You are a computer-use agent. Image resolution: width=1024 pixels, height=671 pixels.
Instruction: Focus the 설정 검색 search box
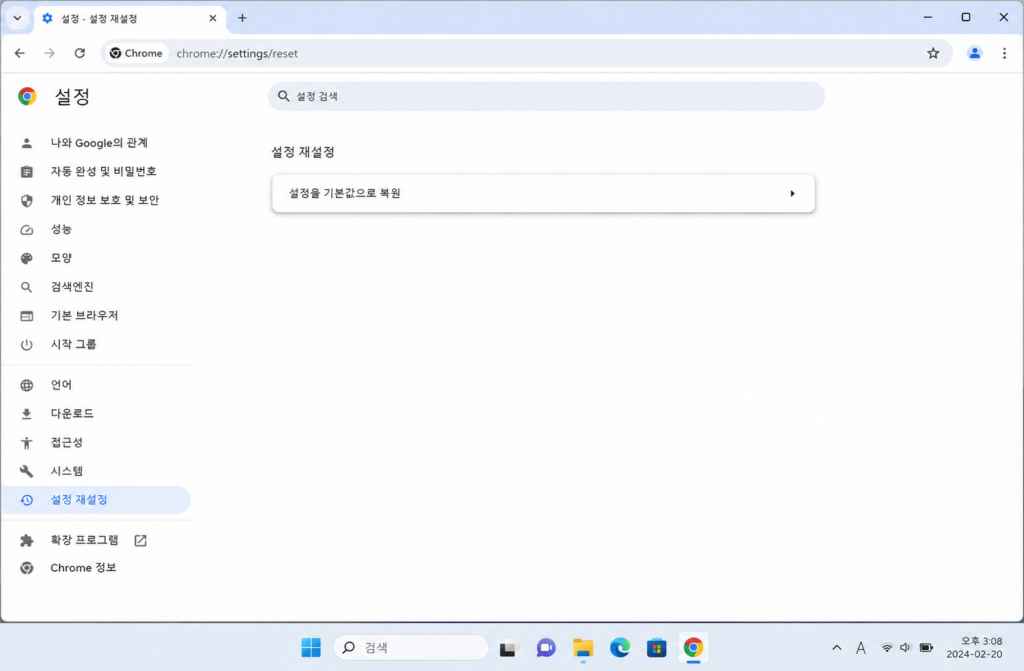click(x=546, y=96)
